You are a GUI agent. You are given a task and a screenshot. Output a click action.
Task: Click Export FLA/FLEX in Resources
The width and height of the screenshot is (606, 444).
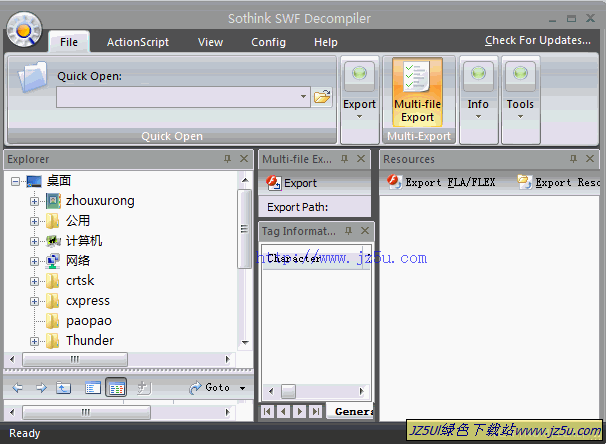441,182
